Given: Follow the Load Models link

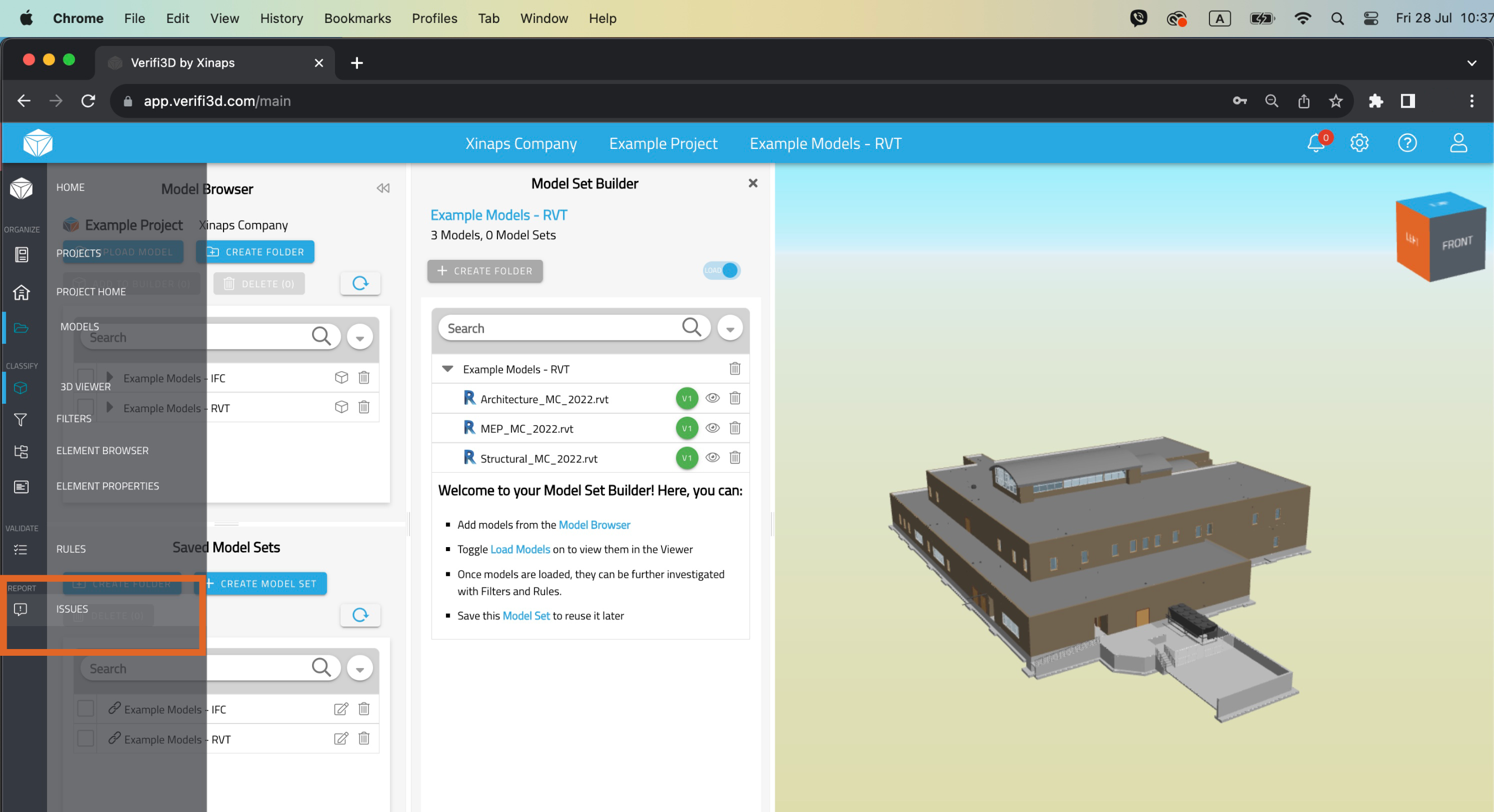Looking at the screenshot, I should [x=520, y=549].
